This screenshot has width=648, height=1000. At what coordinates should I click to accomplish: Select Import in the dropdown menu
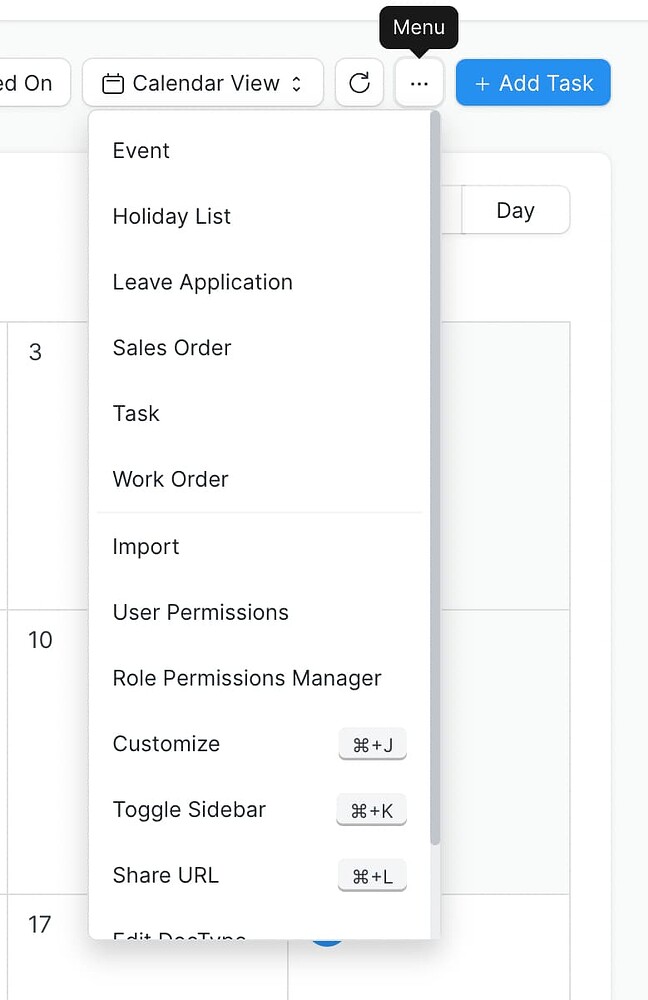pyautogui.click(x=146, y=546)
